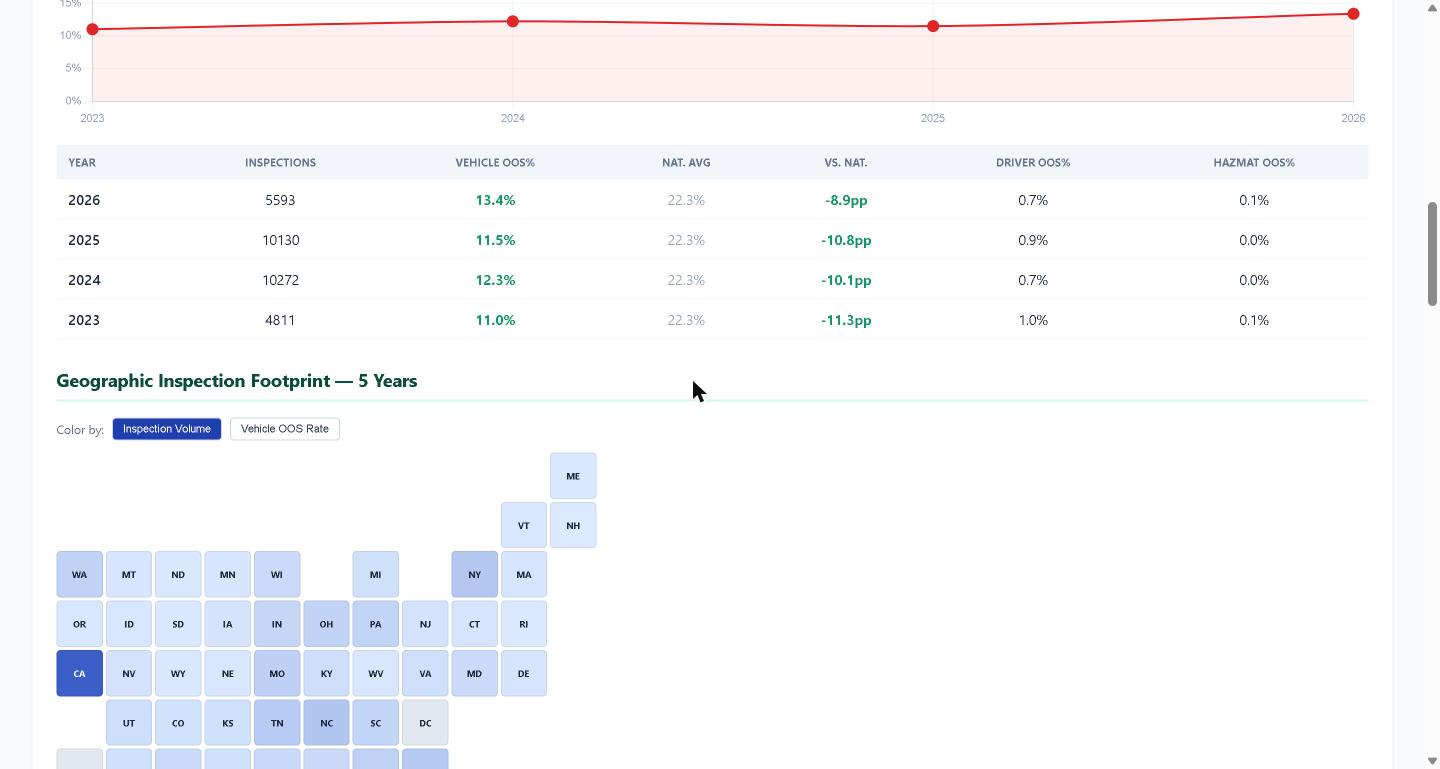The image size is (1440, 769).
Task: Select the IA state tile
Action: click(x=227, y=624)
